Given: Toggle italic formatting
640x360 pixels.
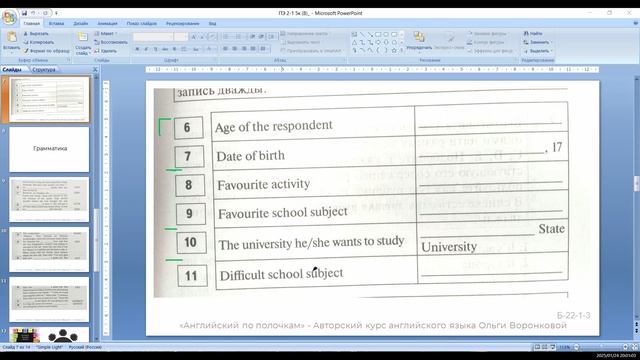Looking at the screenshot, I should point(146,49).
